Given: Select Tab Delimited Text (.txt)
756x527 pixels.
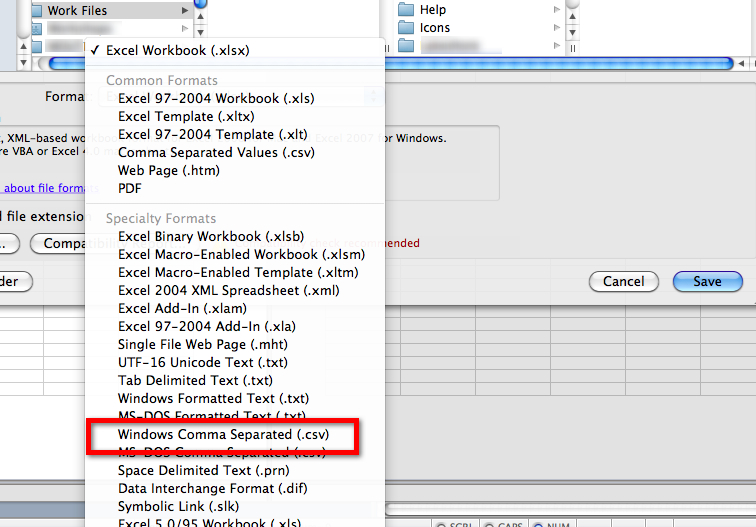Looking at the screenshot, I should coord(195,380).
